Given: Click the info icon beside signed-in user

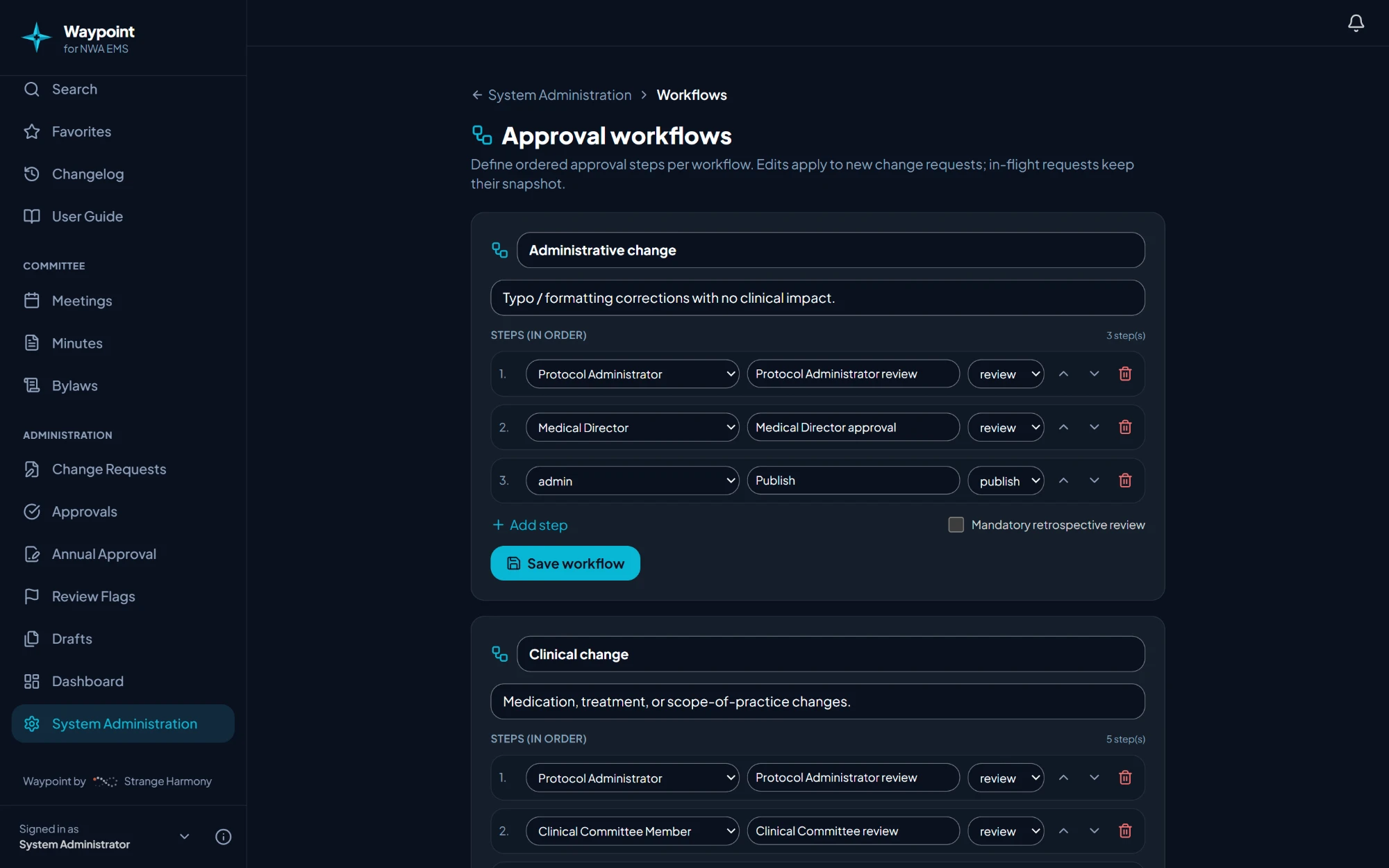Looking at the screenshot, I should click(x=223, y=837).
